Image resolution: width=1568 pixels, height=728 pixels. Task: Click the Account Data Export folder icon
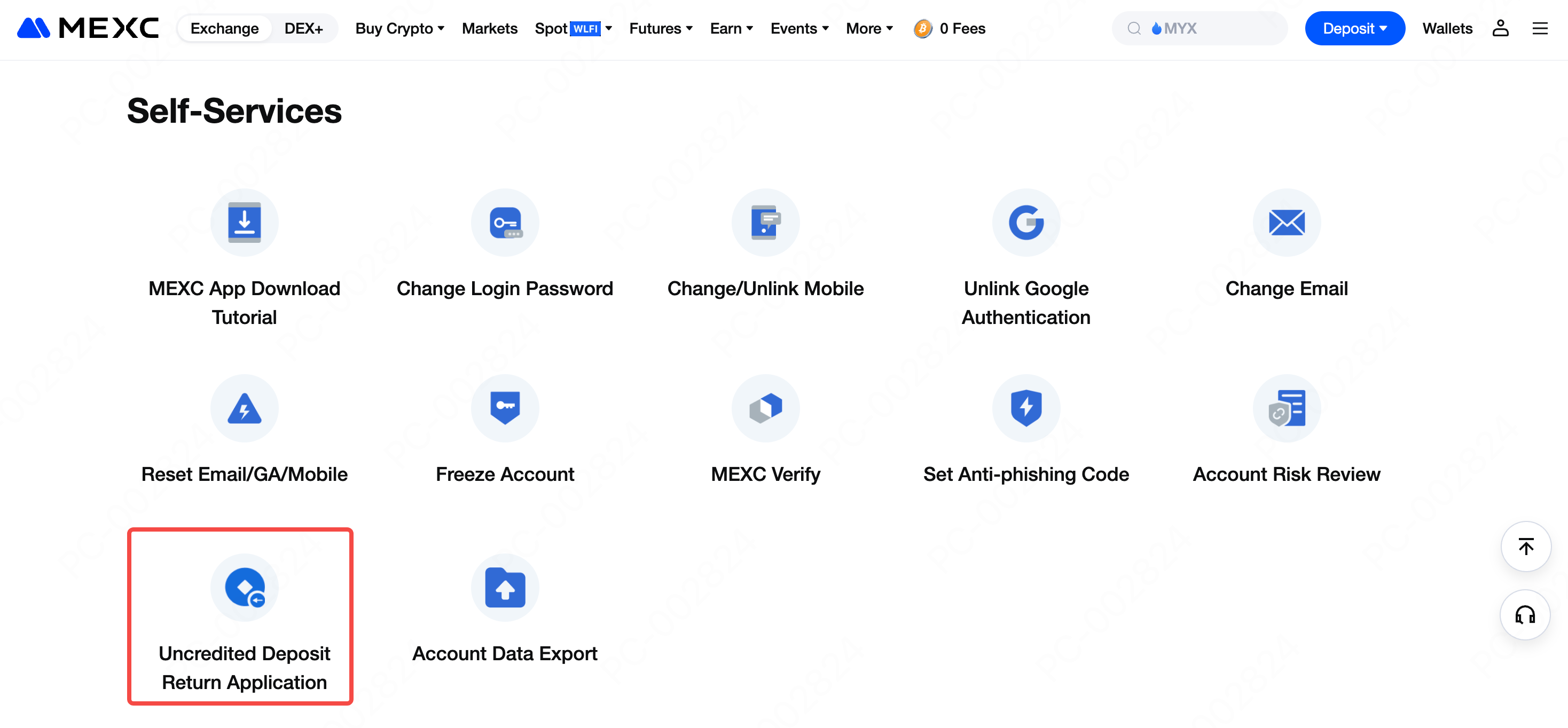point(505,588)
